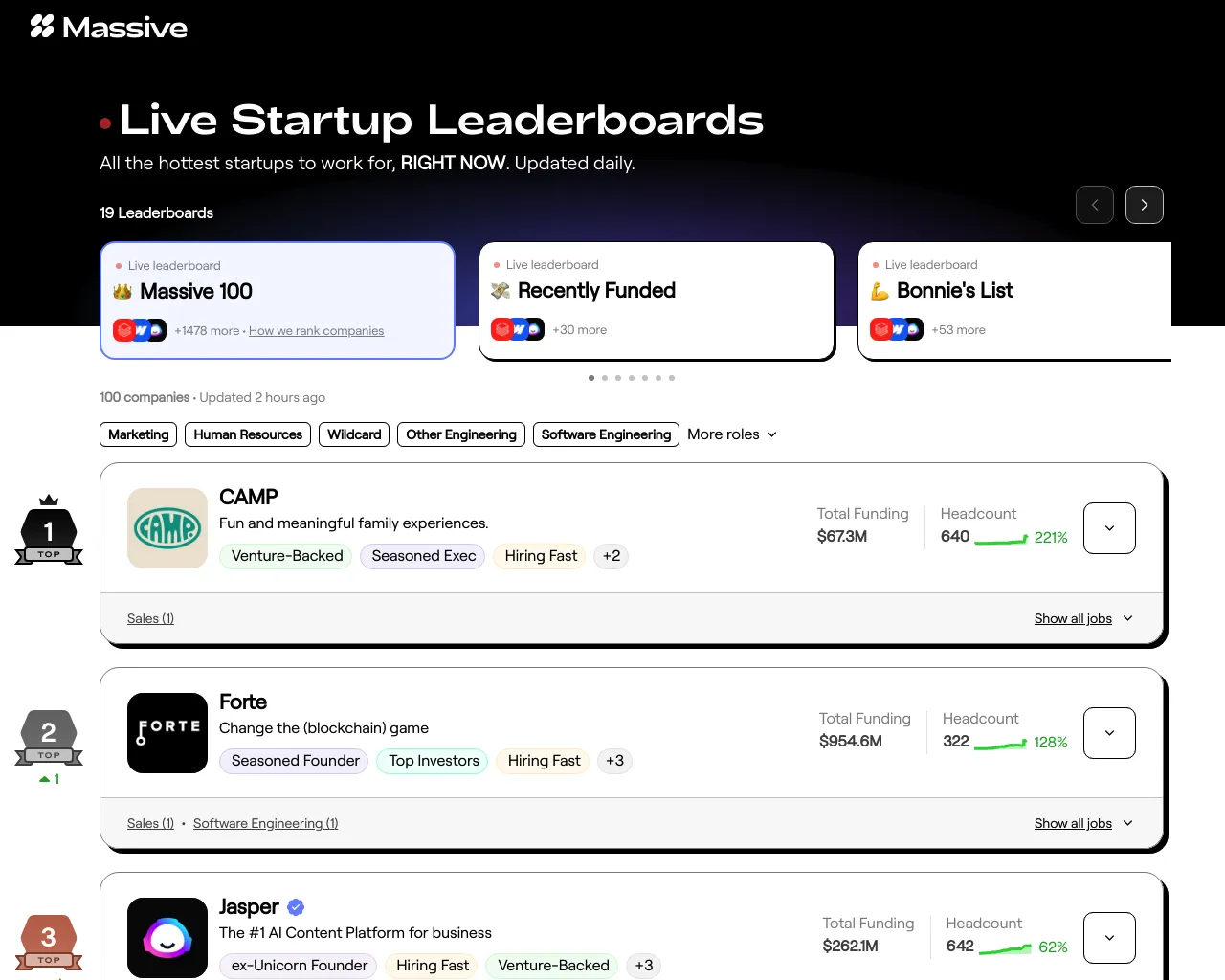This screenshot has height=980, width=1225.
Task: Expand CAMP's details with the chevron button
Action: 1108,527
